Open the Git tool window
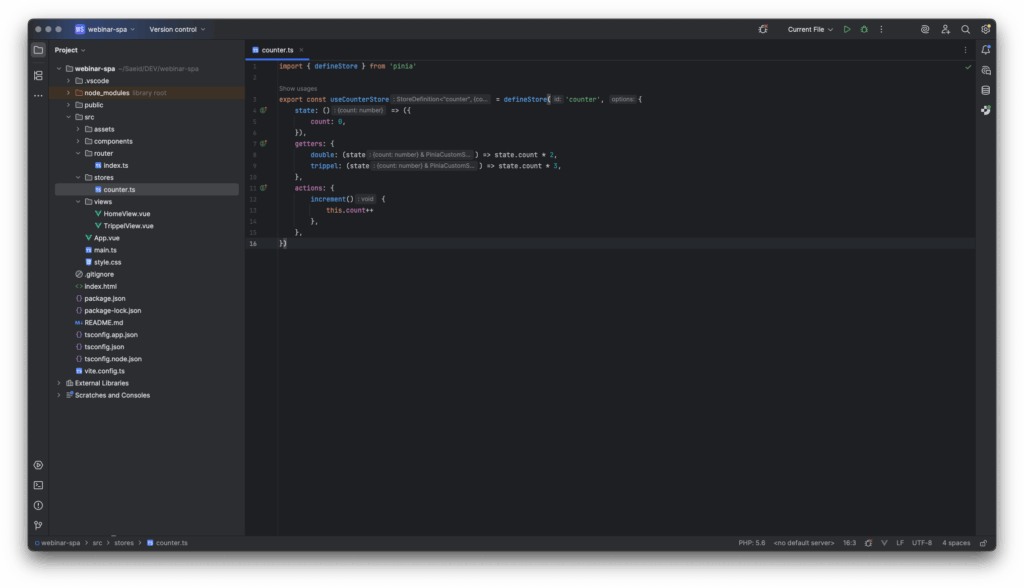Viewport: 1024px width, 588px height. pyautogui.click(x=38, y=525)
